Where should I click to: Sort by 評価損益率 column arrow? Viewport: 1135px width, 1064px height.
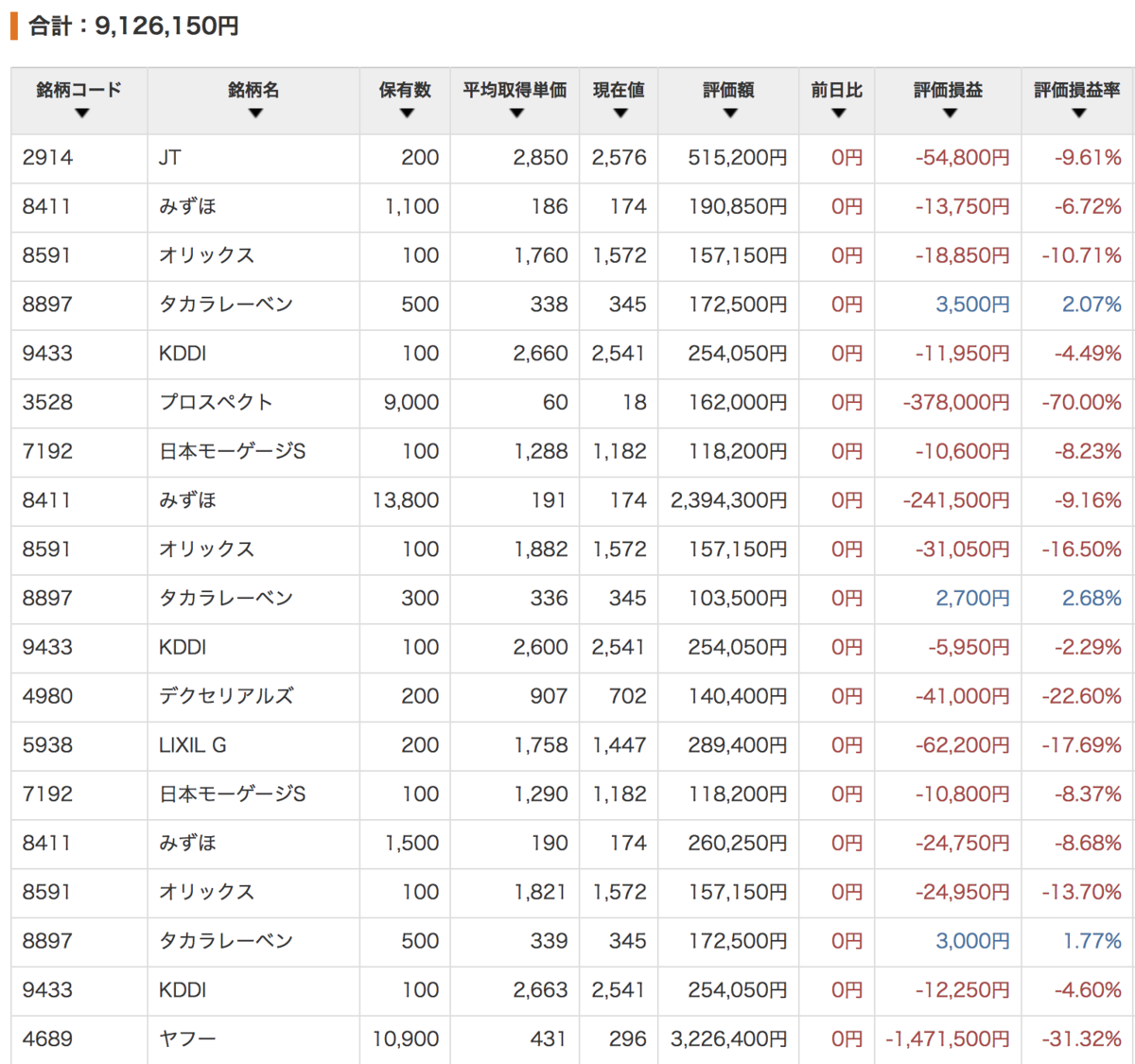pyautogui.click(x=1078, y=113)
